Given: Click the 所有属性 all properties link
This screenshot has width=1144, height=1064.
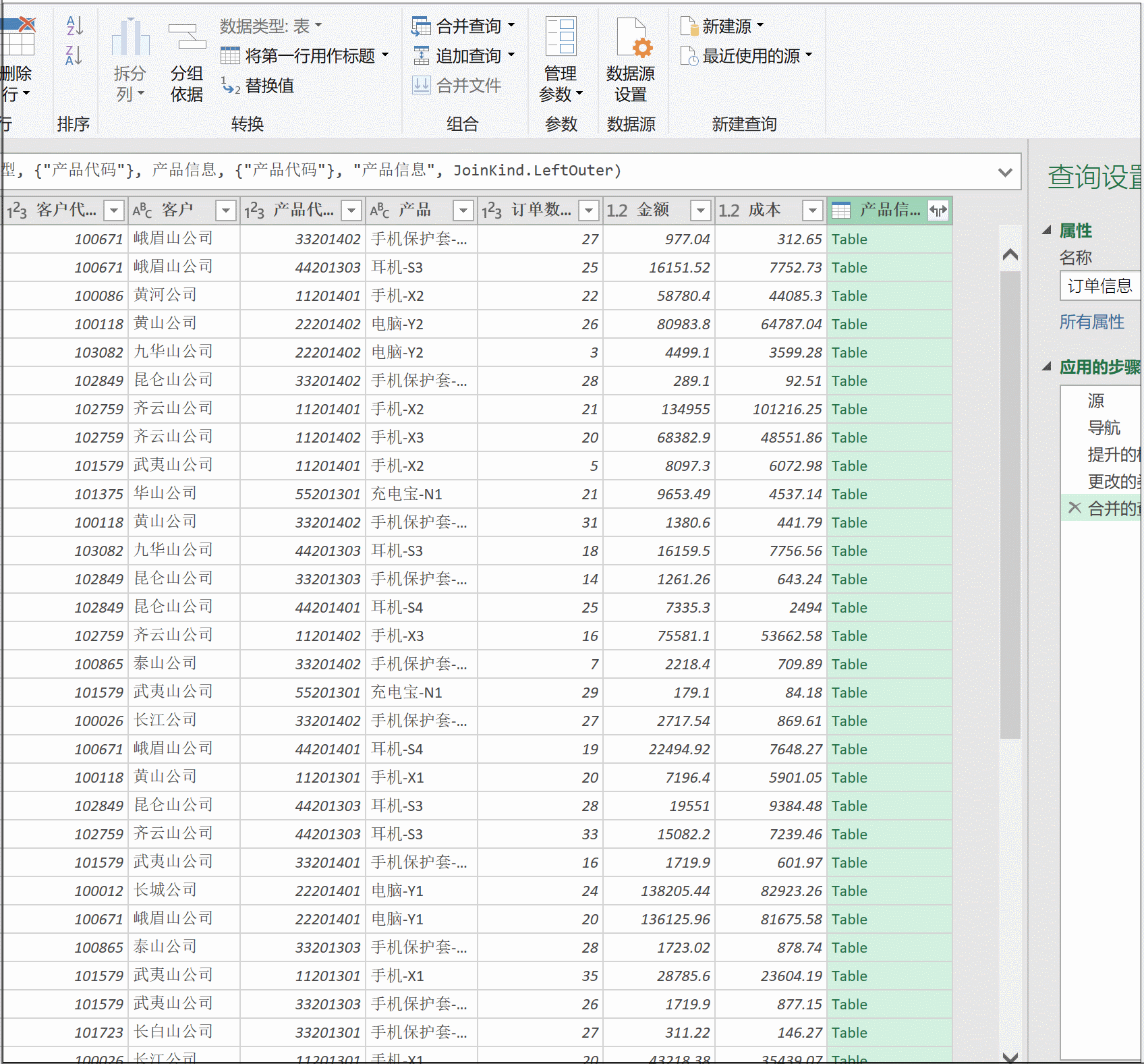Looking at the screenshot, I should pyautogui.click(x=1091, y=323).
